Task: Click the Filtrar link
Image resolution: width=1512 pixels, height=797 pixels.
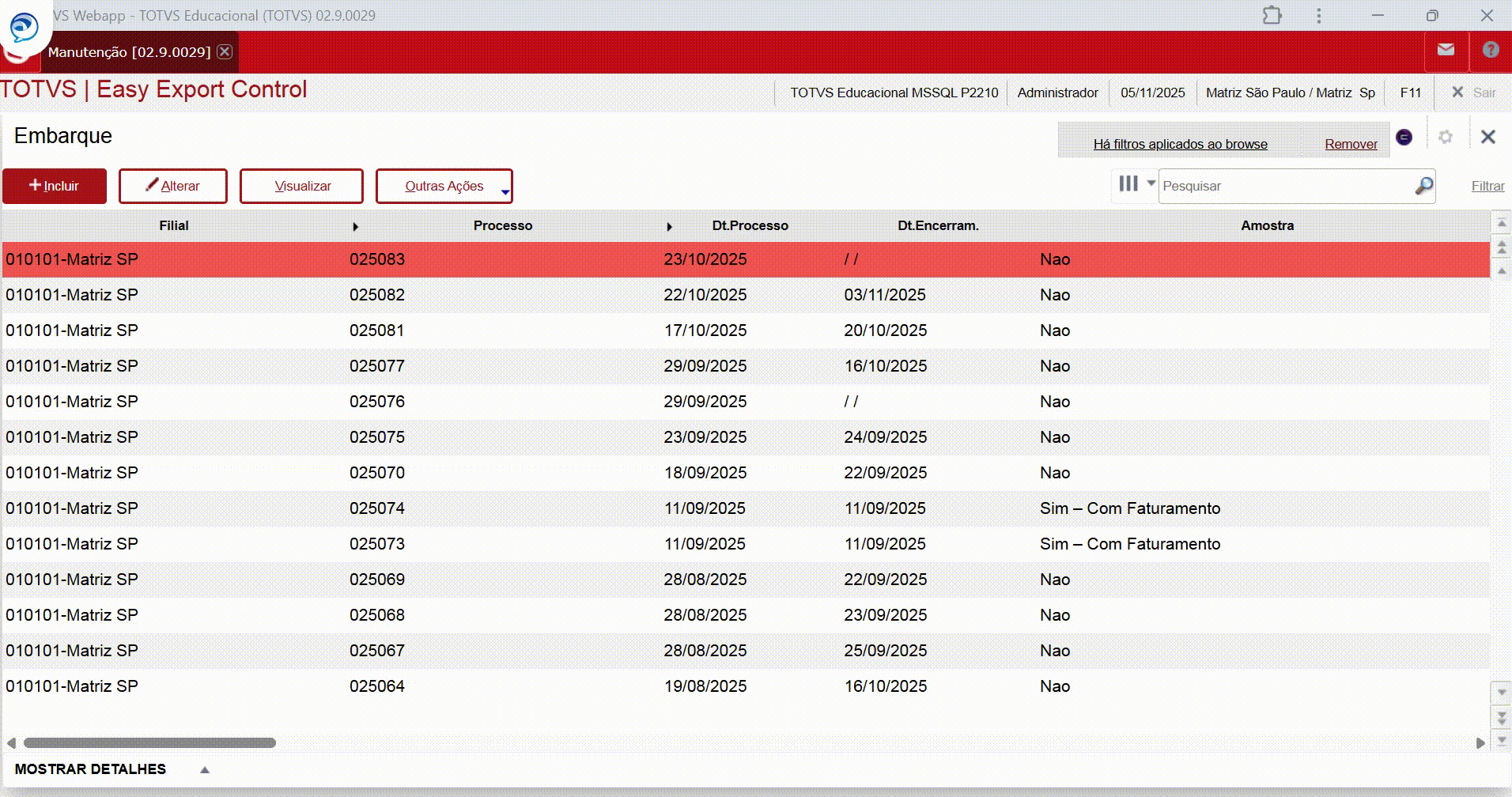Action: [1487, 186]
